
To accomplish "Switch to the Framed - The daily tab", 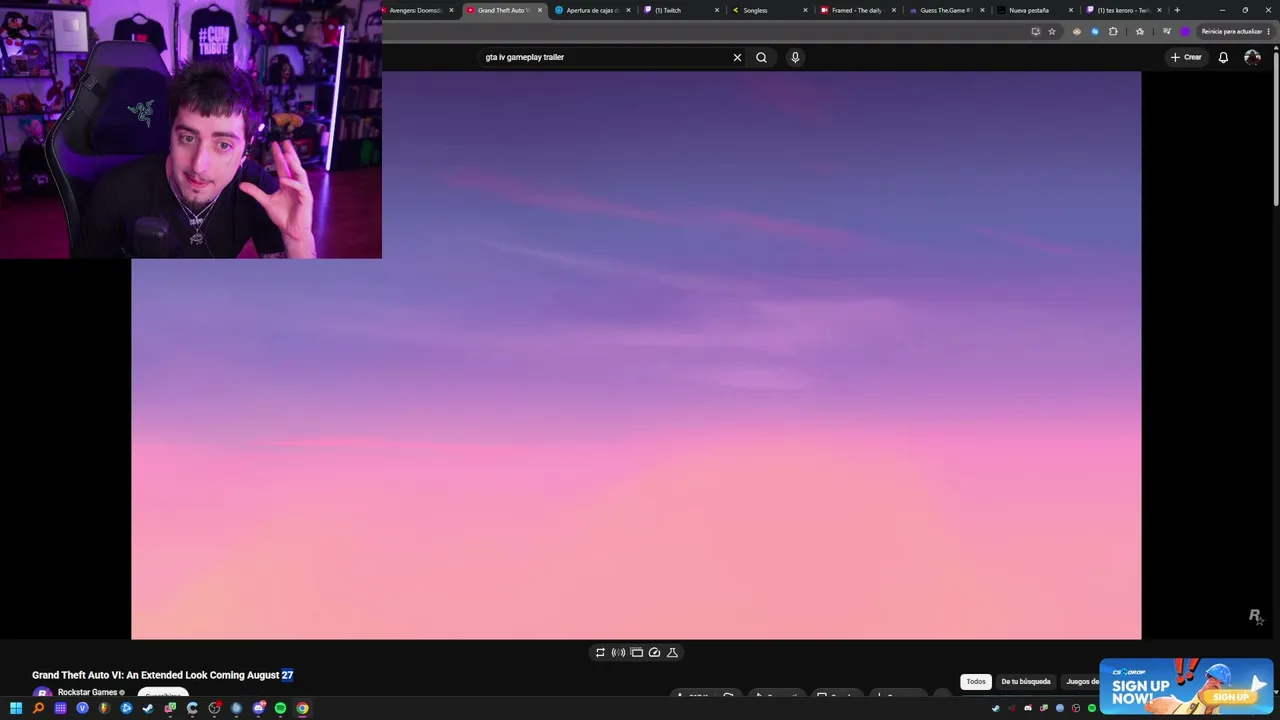I will coord(856,10).
